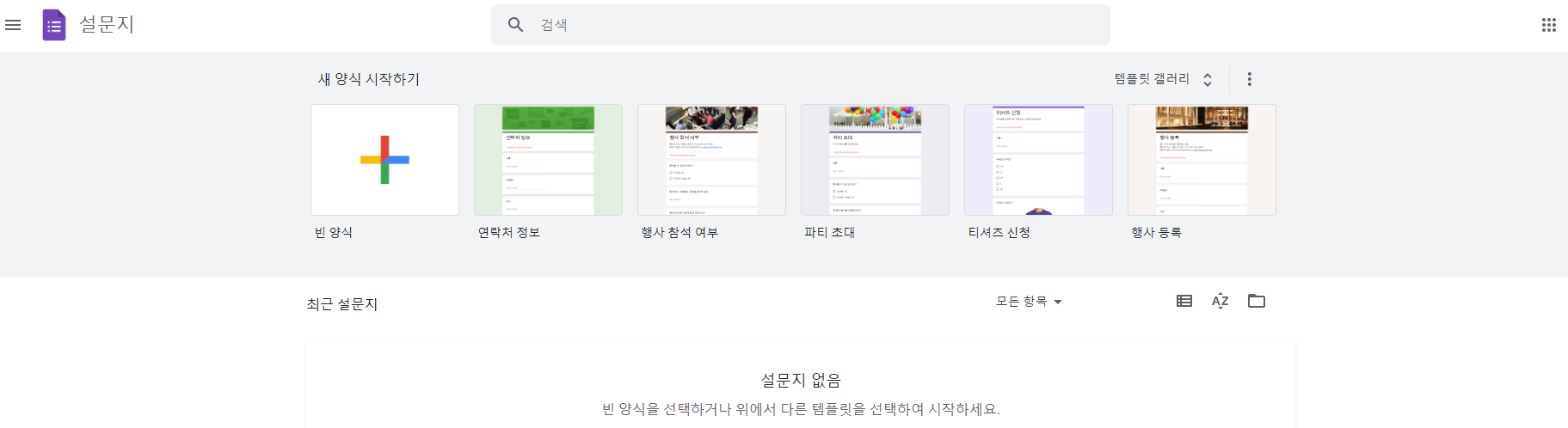Click the 티셔츠 신청 label
This screenshot has height=428, width=1568.
999,233
